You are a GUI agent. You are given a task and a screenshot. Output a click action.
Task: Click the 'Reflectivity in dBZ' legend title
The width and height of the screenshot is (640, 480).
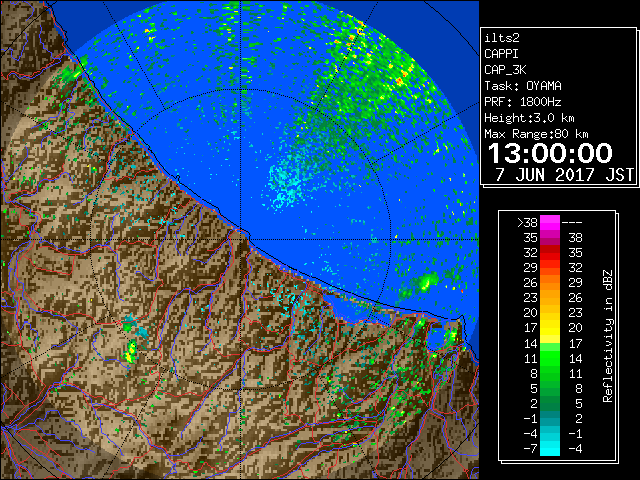click(608, 336)
